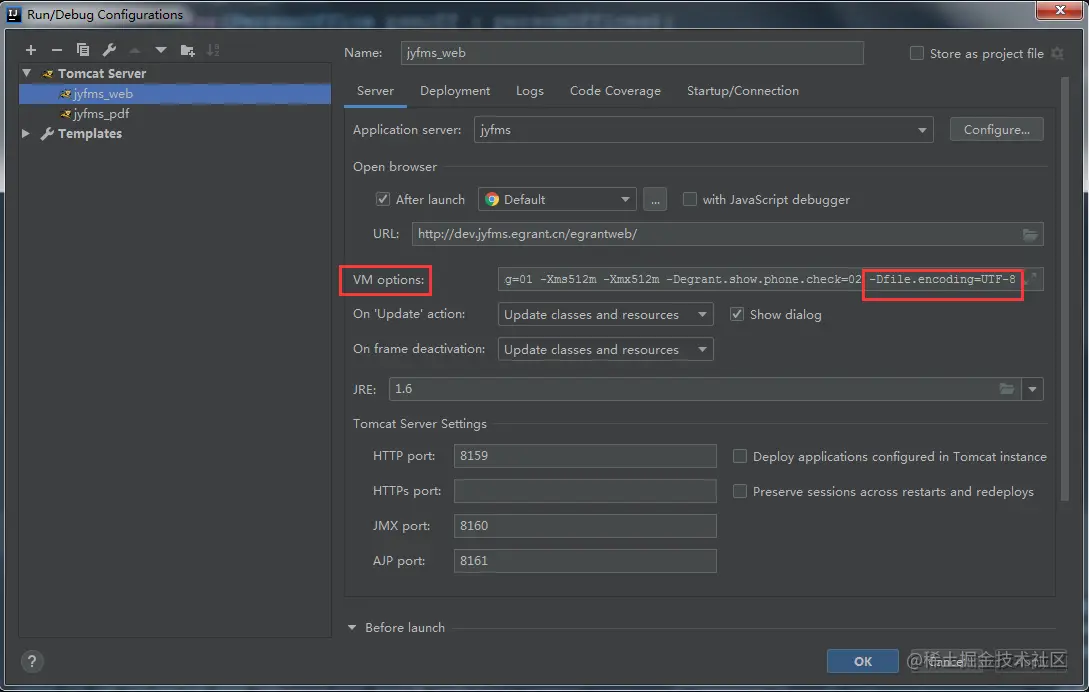Select jyfms_pdf configuration

(x=175, y=114)
